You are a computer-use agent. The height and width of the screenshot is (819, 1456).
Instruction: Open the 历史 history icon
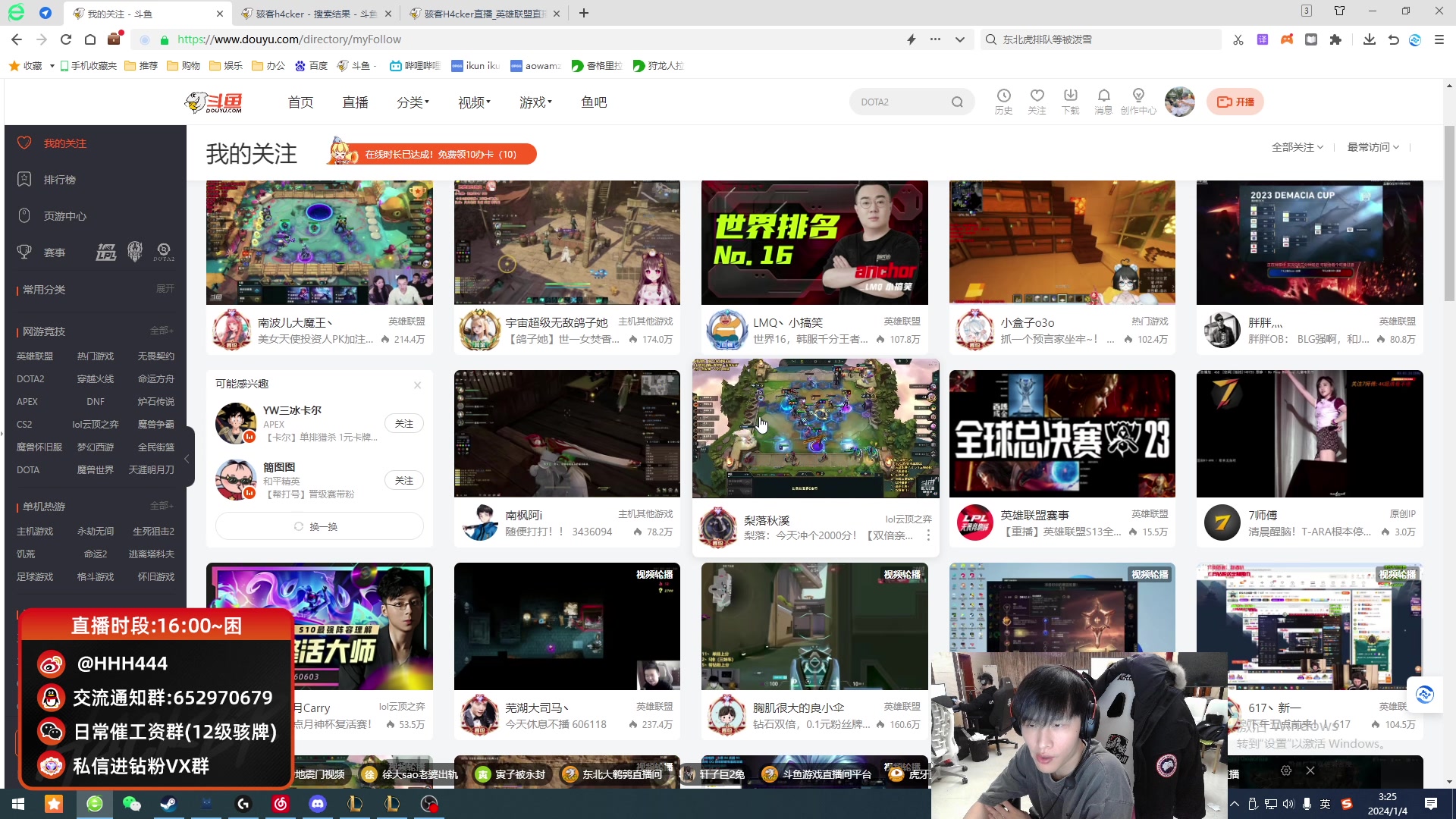pyautogui.click(x=1003, y=101)
